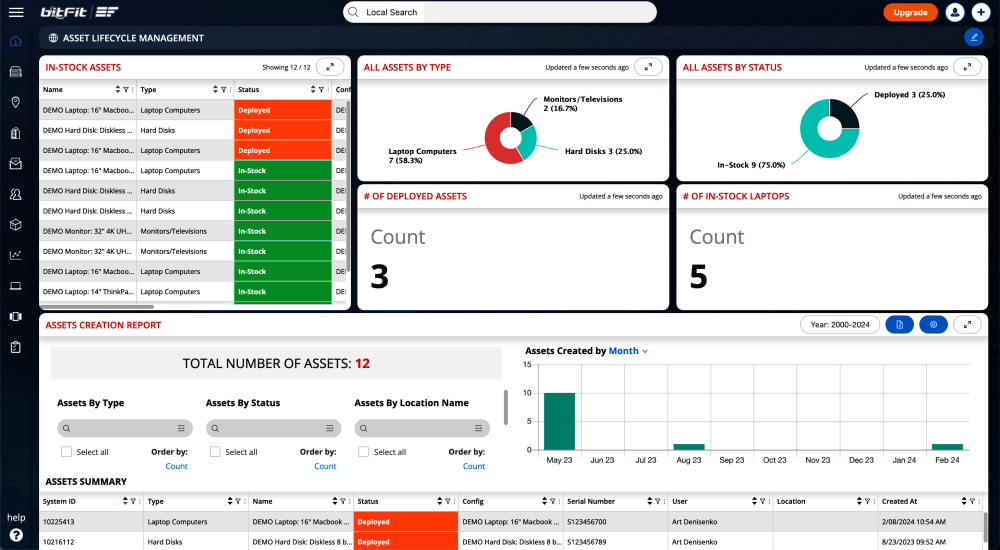Click the Upgrade button
Viewport: 1000px width, 550px height.
910,12
